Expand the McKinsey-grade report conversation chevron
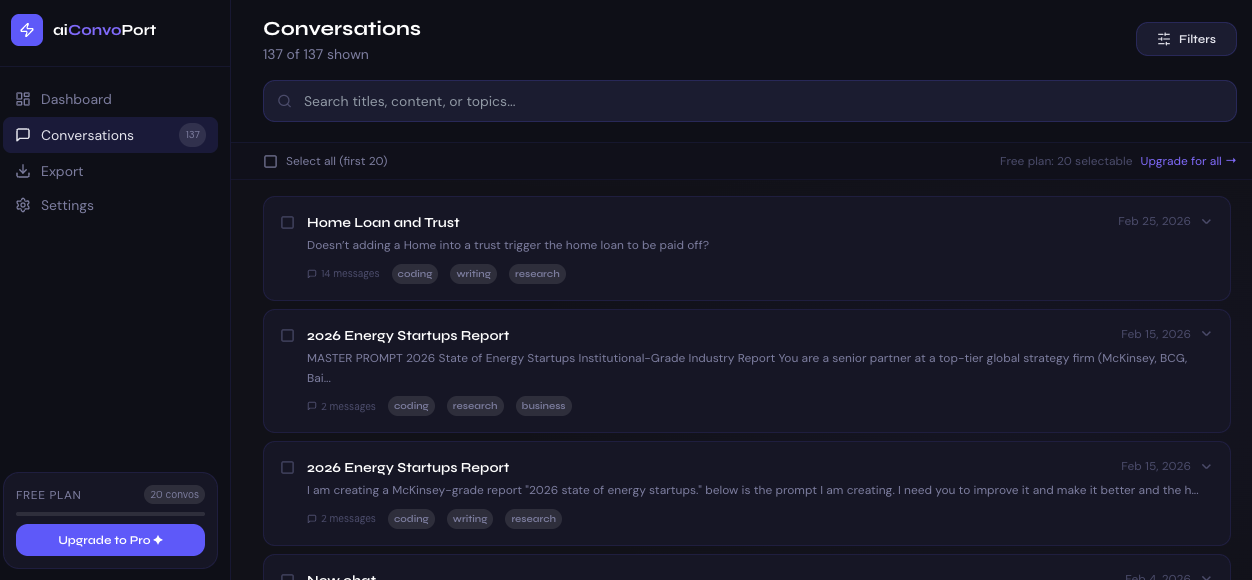Image resolution: width=1252 pixels, height=580 pixels. (1206, 466)
